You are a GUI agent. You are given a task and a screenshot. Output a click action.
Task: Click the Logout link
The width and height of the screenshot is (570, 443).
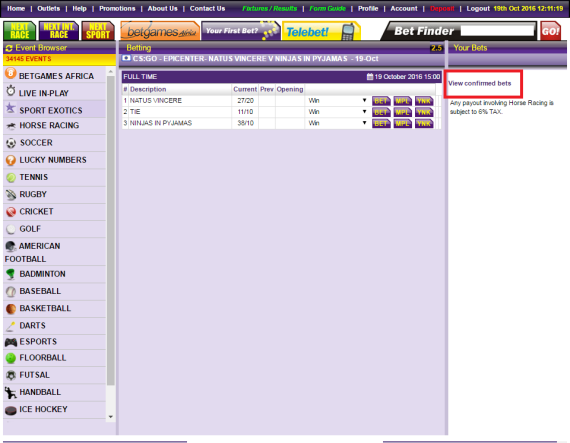478,8
